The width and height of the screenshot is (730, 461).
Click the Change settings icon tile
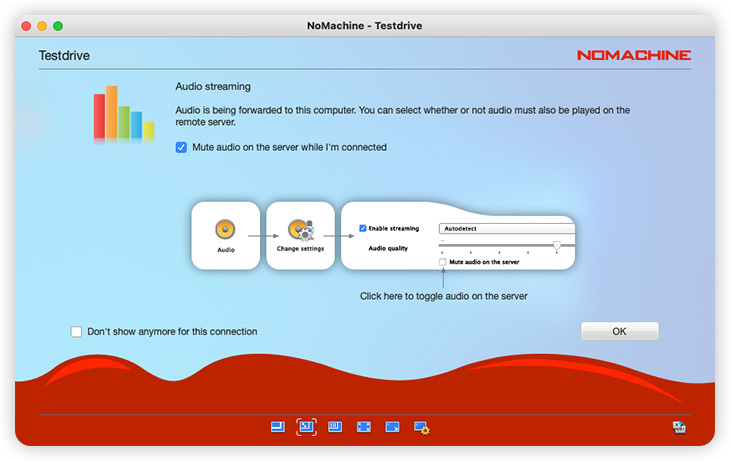coord(300,234)
